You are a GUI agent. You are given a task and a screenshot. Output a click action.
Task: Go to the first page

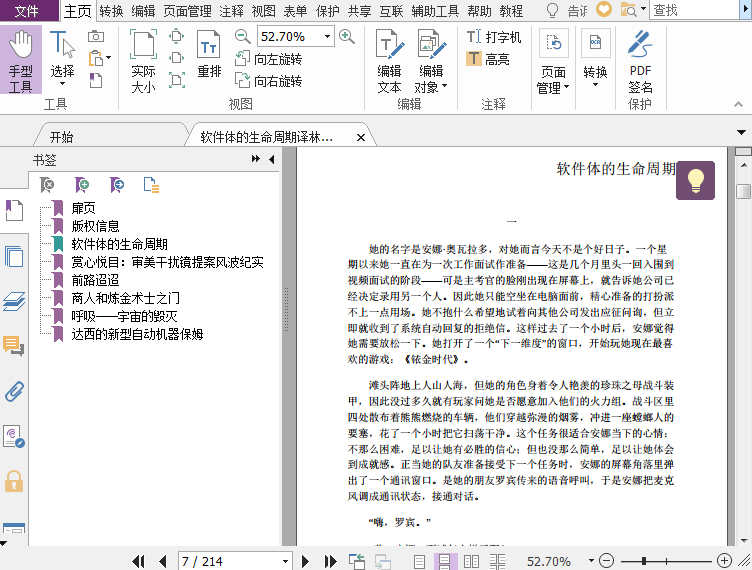click(138, 561)
